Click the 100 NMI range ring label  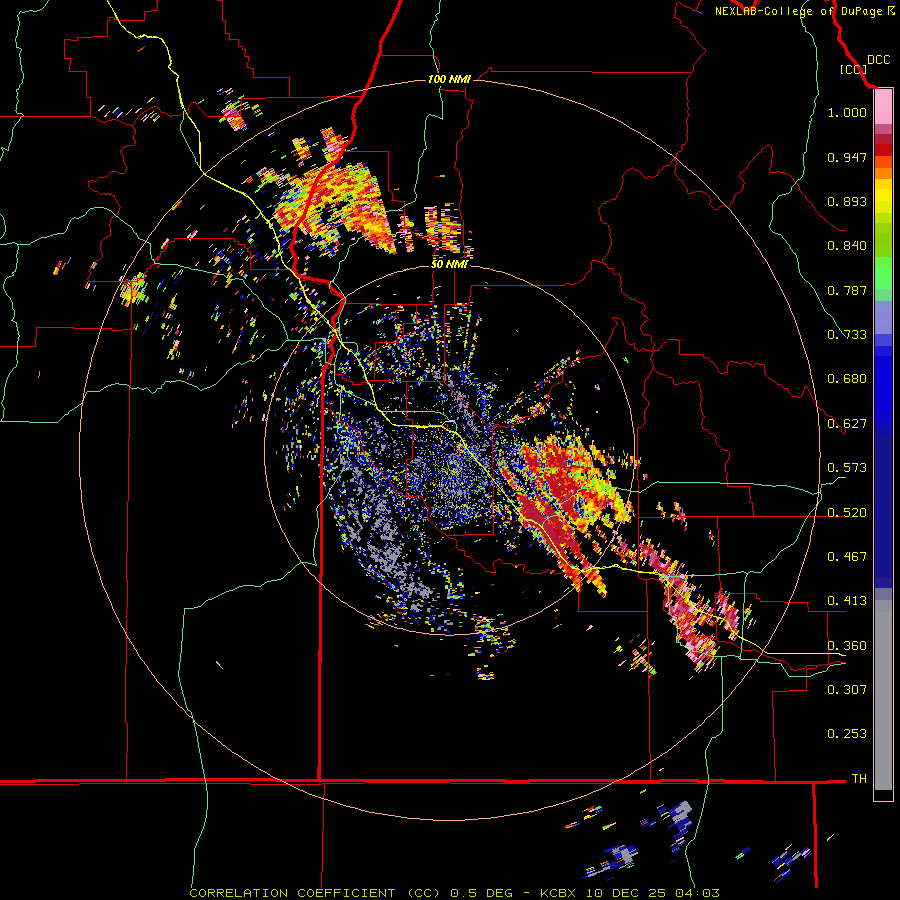coord(449,79)
